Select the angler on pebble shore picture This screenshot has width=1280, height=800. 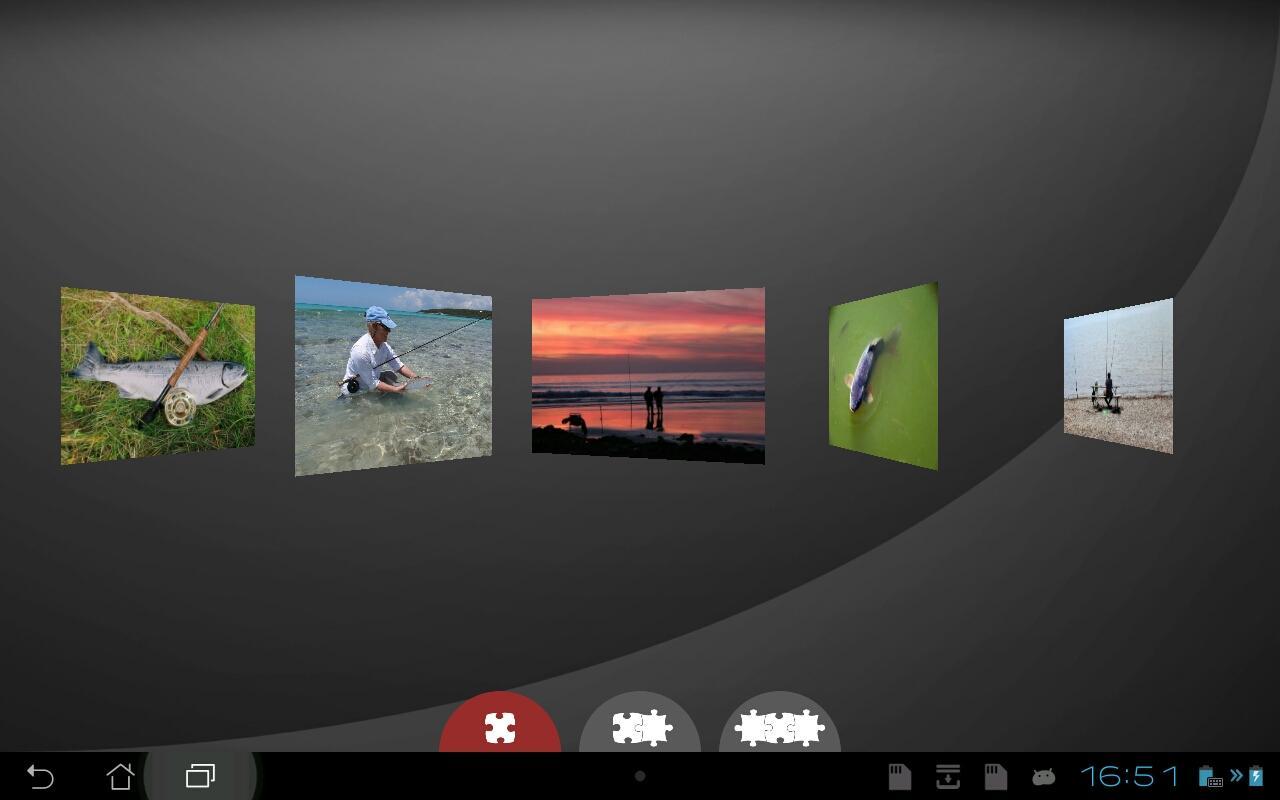pos(1118,376)
